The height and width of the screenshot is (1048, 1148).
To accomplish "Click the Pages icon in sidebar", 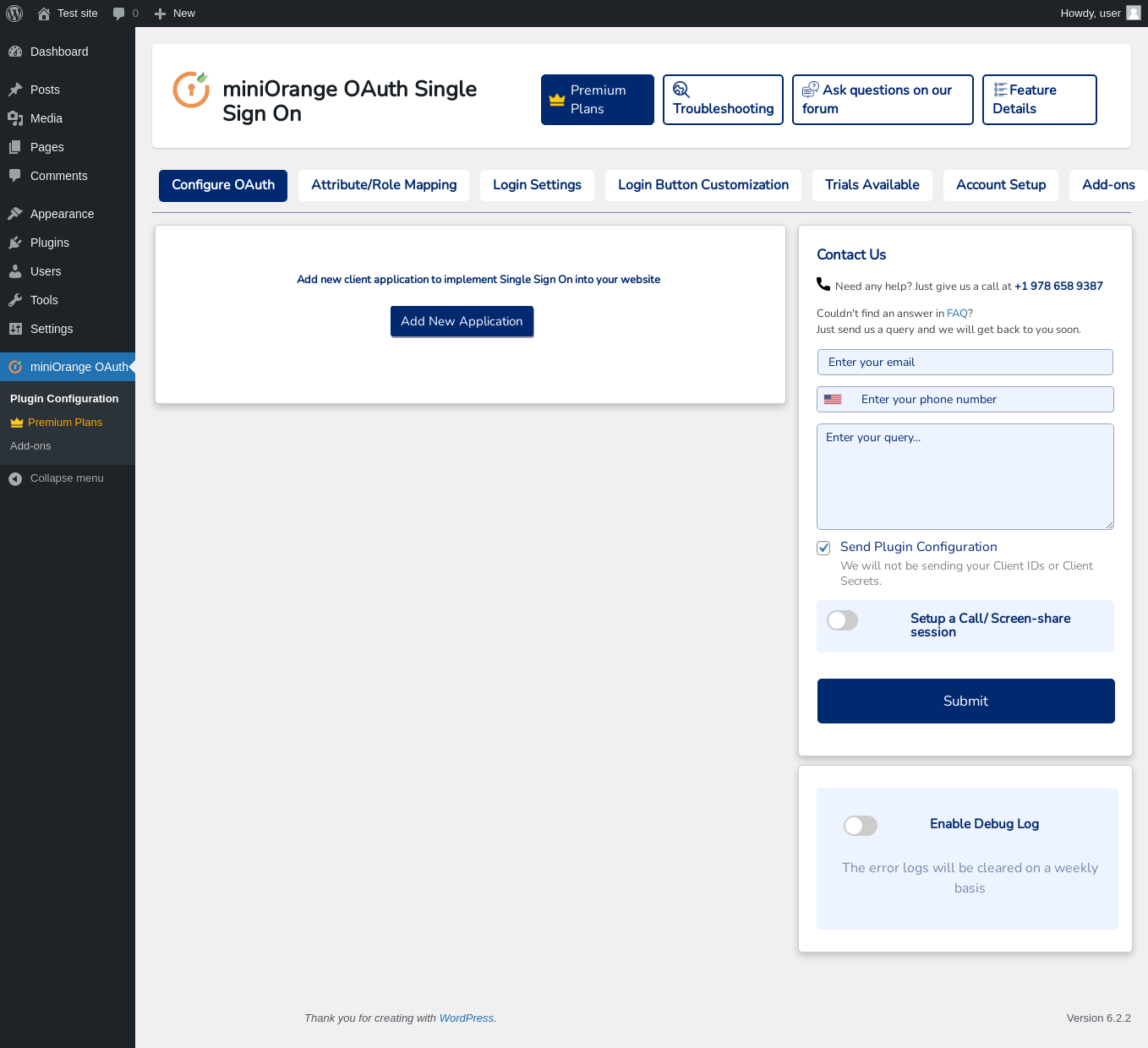I will (x=15, y=147).
